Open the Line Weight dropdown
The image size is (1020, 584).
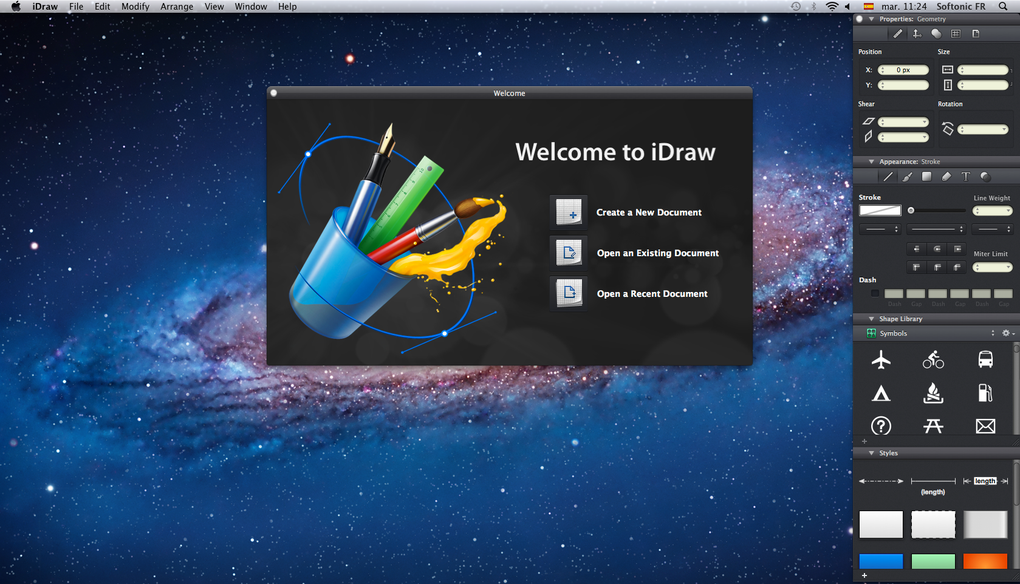click(x=1008, y=211)
